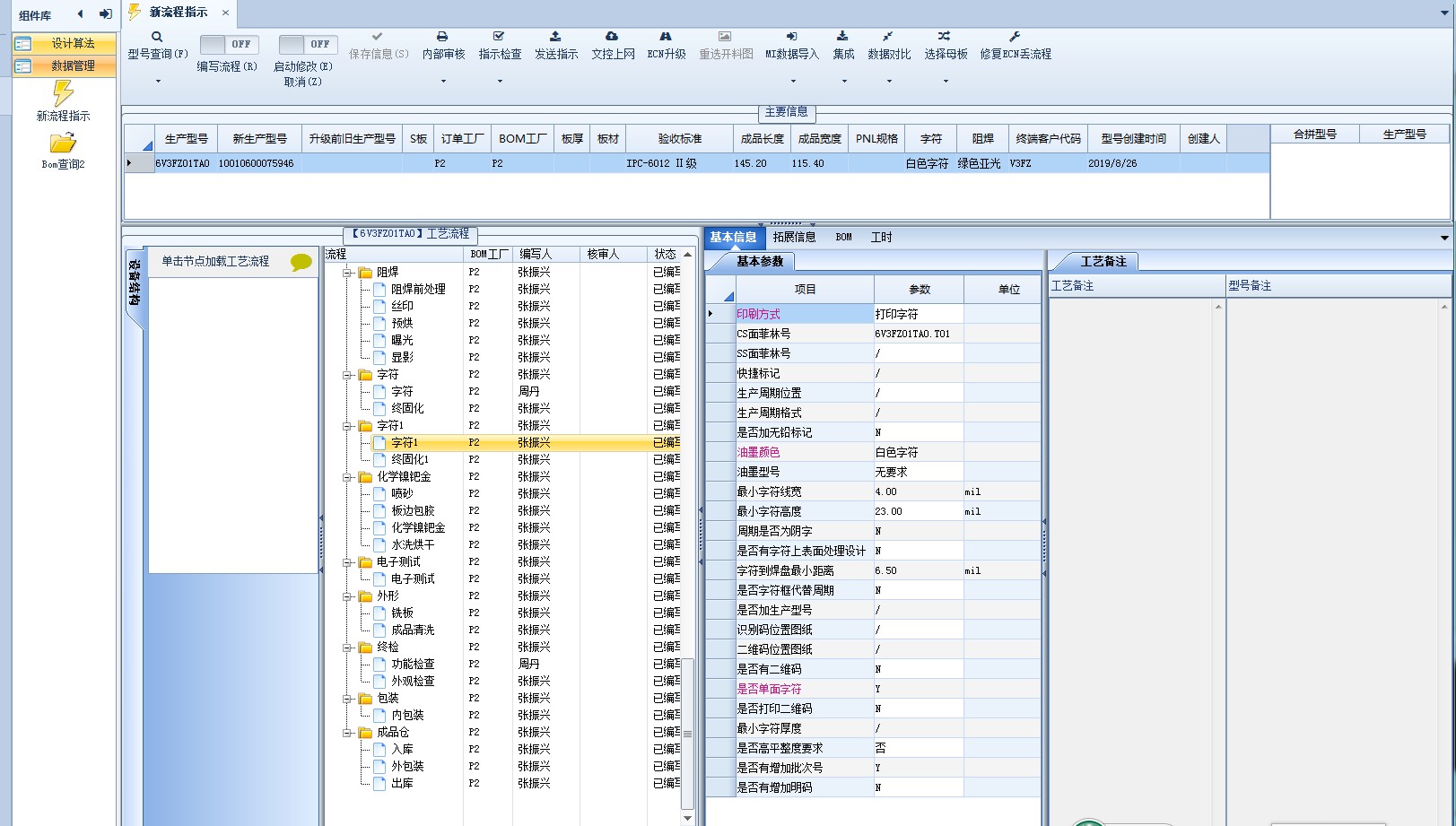Launch the 数据对比 compare tool
The height and width of the screenshot is (826, 1456).
(888, 37)
